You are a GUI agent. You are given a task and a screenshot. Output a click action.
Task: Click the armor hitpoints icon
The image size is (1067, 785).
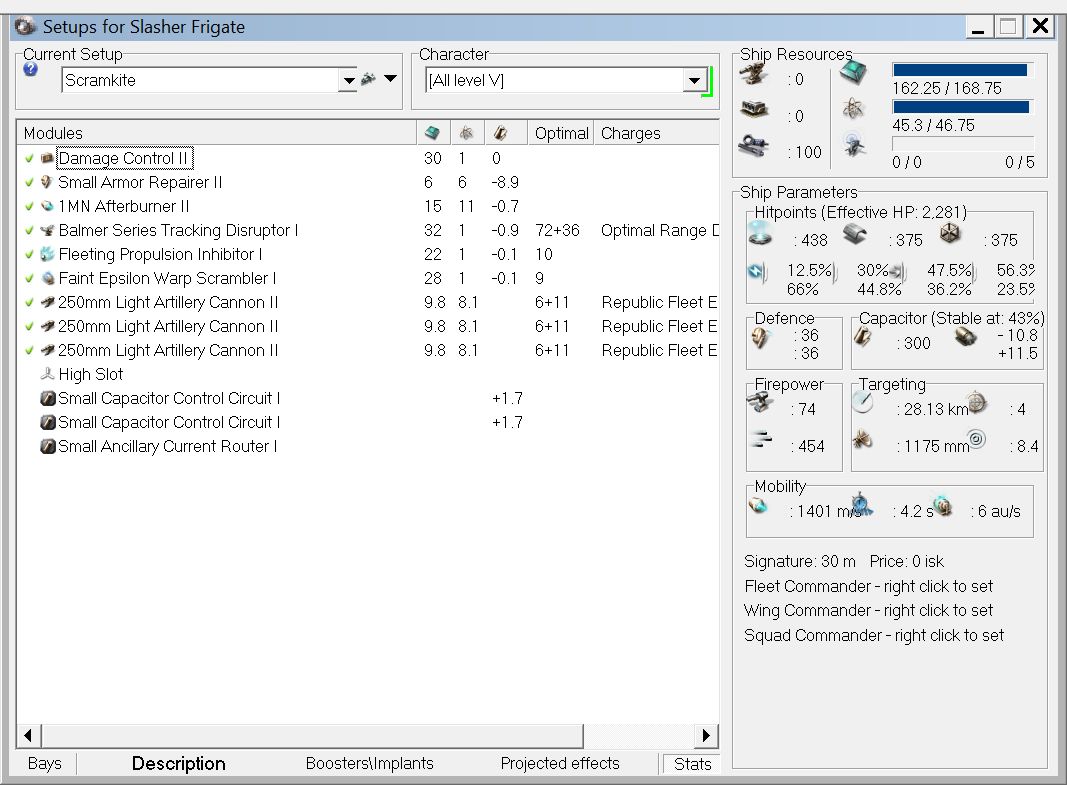[x=855, y=235]
